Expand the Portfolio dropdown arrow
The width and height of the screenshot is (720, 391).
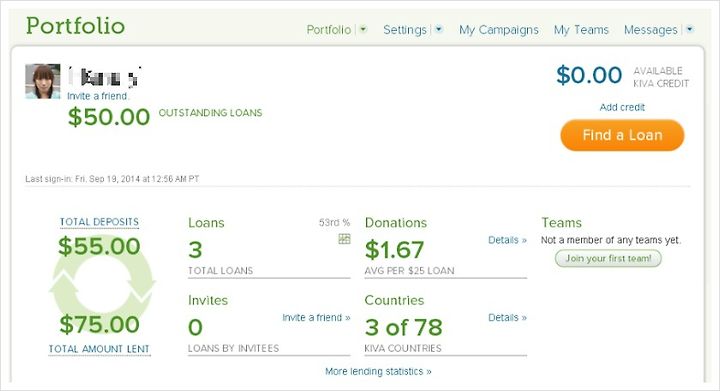coord(363,29)
